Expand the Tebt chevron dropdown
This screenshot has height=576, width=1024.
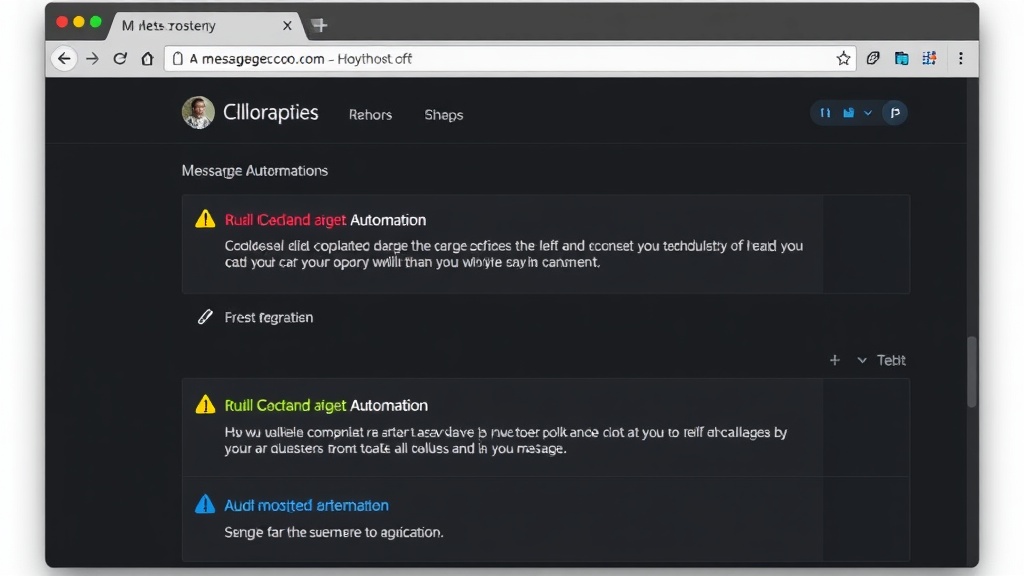click(862, 360)
